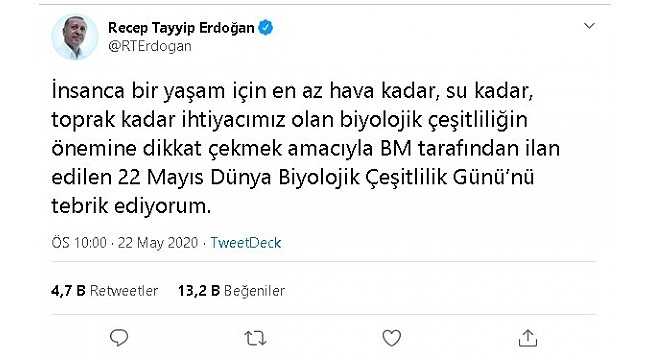Click the blue verified badge
Screen dimensions: 650x360
click(266, 28)
